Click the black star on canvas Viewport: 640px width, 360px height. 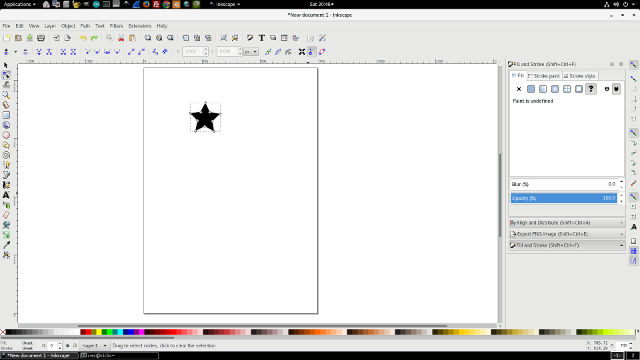pos(205,118)
